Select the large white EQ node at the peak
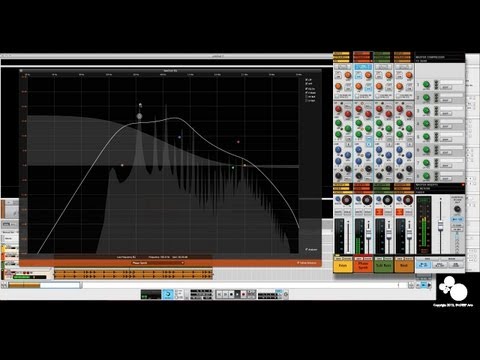 tap(139, 116)
